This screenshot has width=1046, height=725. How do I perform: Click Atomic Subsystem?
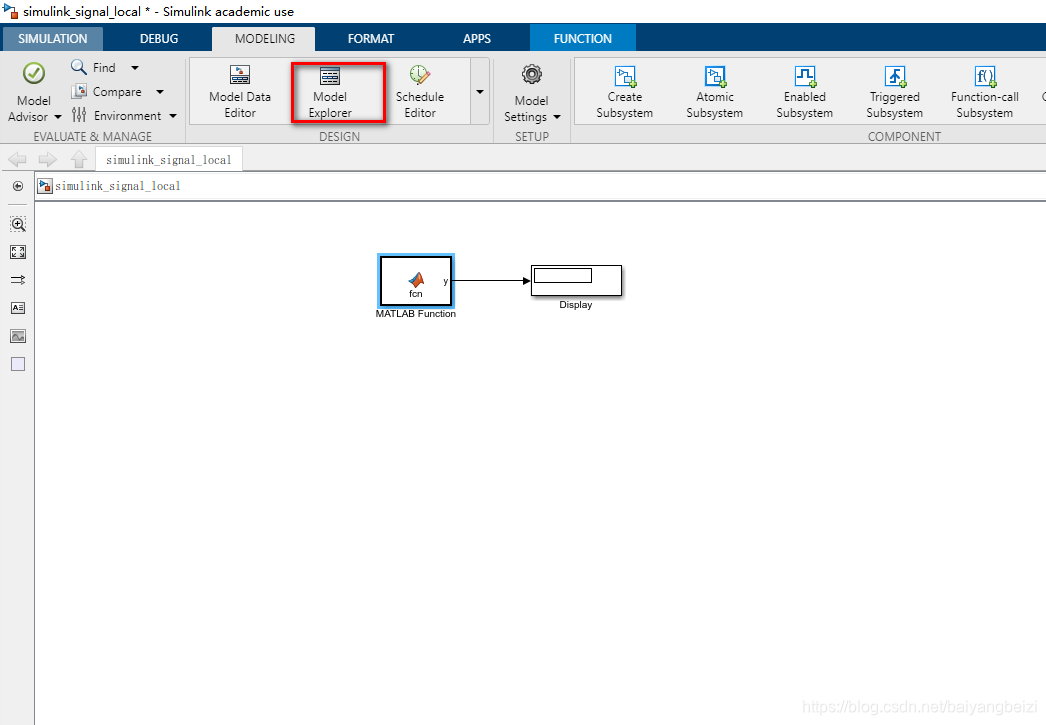pos(714,91)
